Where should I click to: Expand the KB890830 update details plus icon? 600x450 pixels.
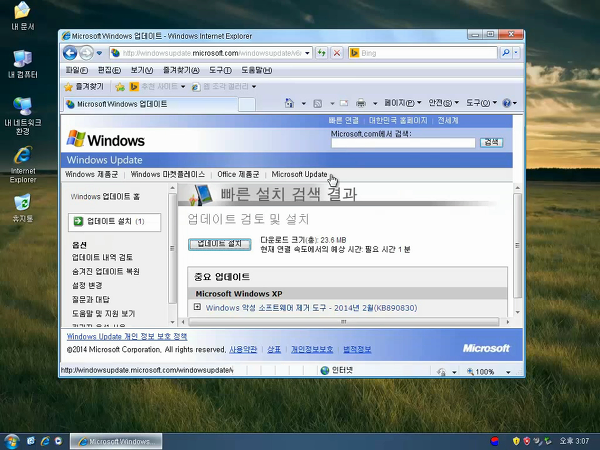tap(197, 307)
